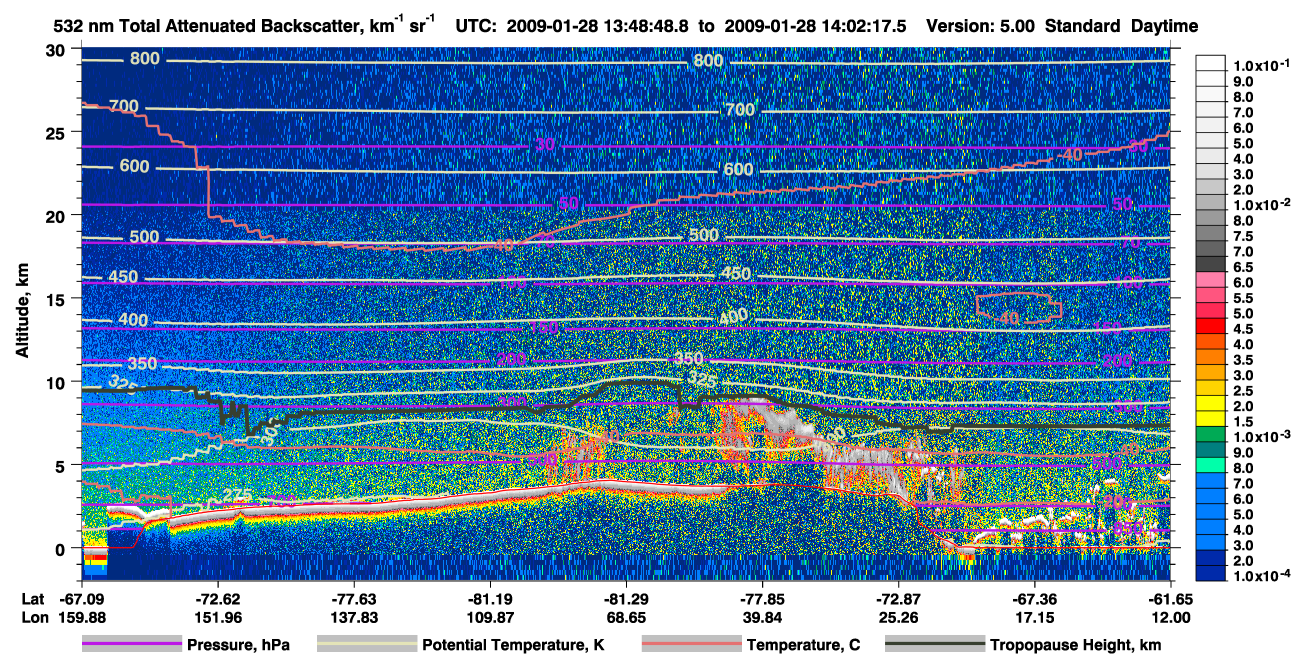Click the purple line sample beside Pressure legend
Viewport: 1300px width, 667px height.
(132, 646)
